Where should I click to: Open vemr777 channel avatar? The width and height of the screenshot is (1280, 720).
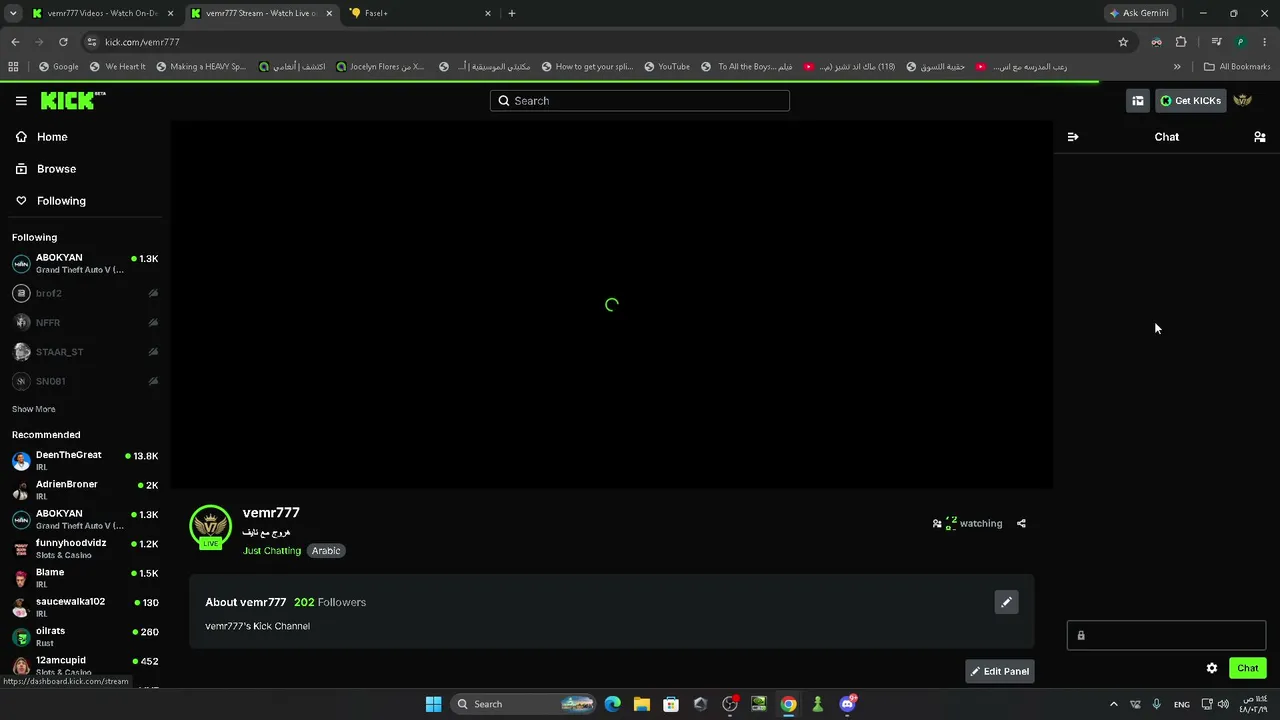click(x=210, y=527)
